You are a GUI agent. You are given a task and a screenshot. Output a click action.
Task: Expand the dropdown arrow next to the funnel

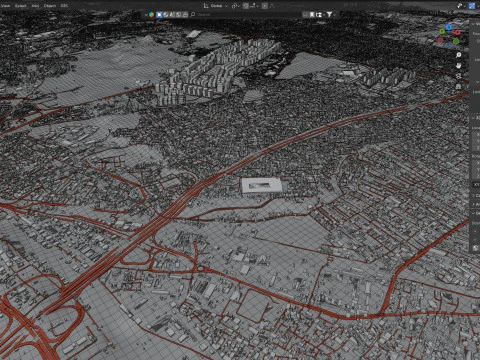(334, 14)
